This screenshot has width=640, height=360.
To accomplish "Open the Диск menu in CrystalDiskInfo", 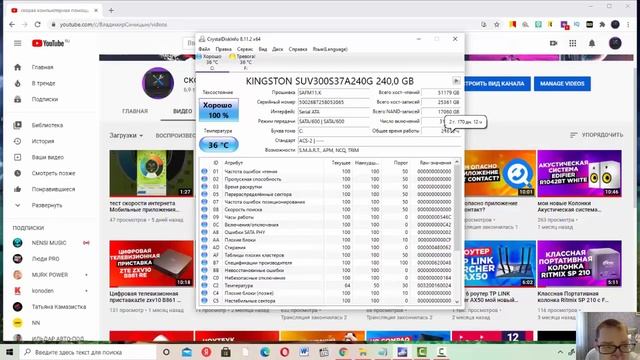I will point(278,49).
